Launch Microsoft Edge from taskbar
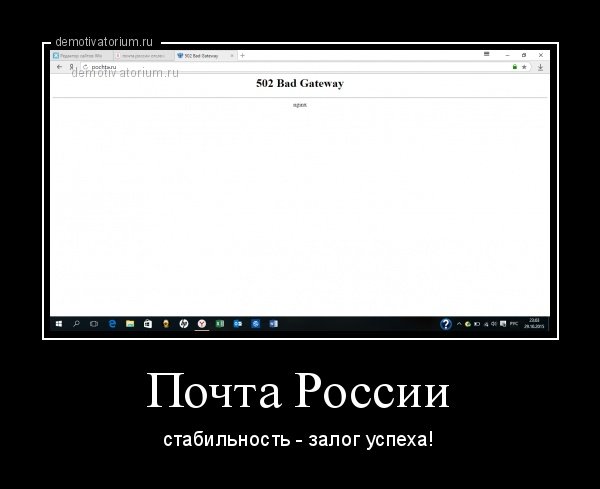 click(x=112, y=324)
